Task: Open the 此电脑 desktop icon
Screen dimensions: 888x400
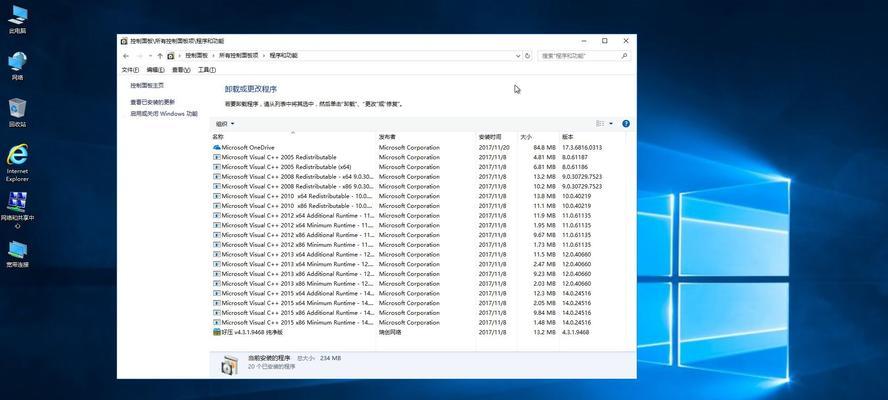Action: (18, 19)
